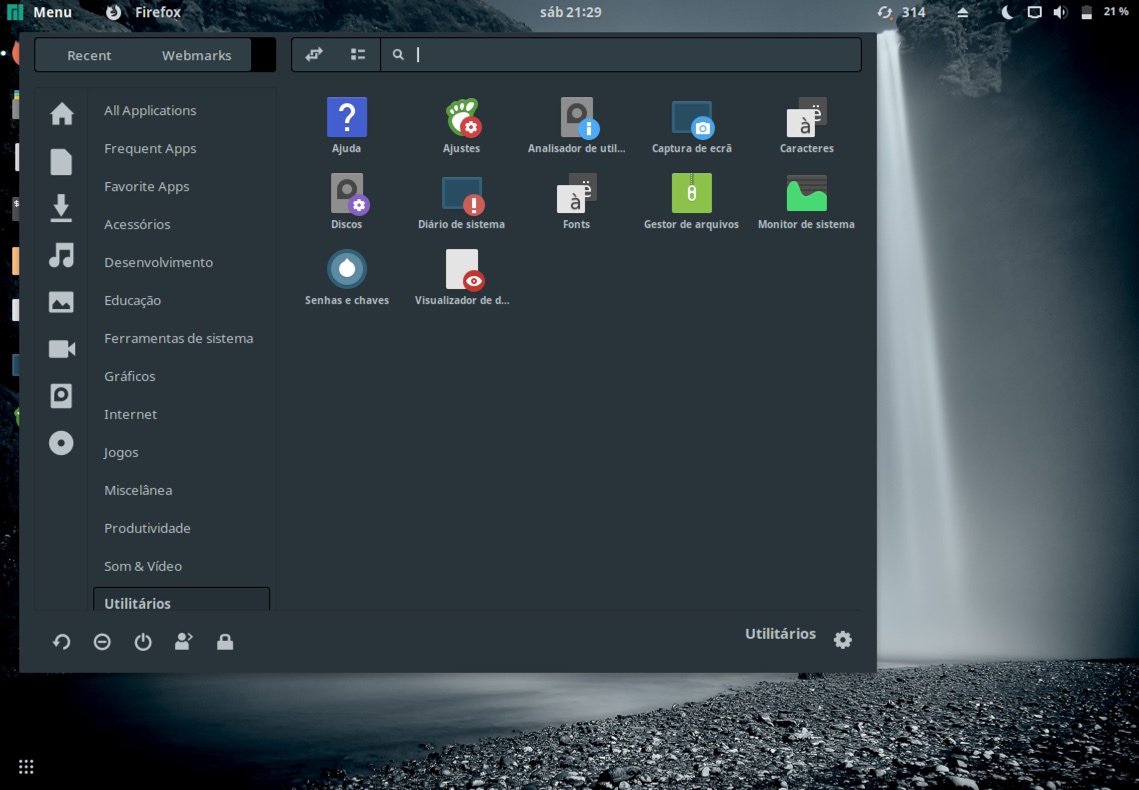This screenshot has height=790, width=1139.
Task: Expand the Utilitários category options gear
Action: [x=842, y=639]
